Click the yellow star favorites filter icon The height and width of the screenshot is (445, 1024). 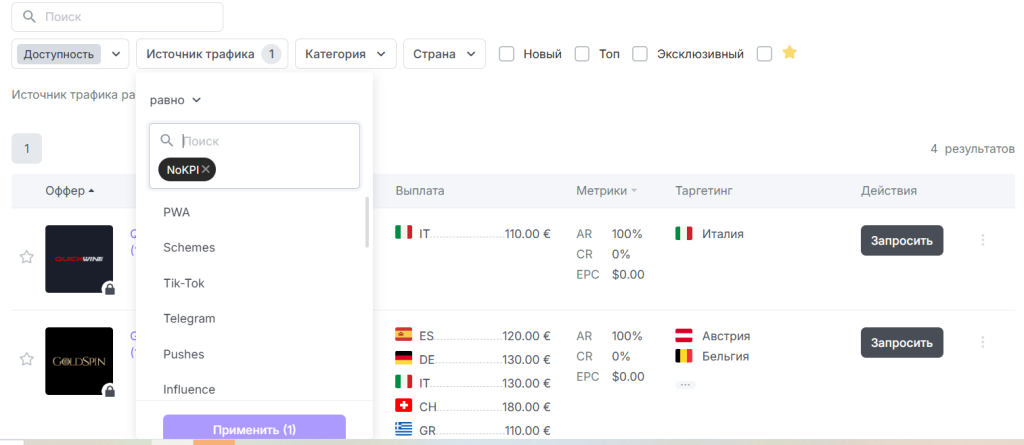[789, 53]
